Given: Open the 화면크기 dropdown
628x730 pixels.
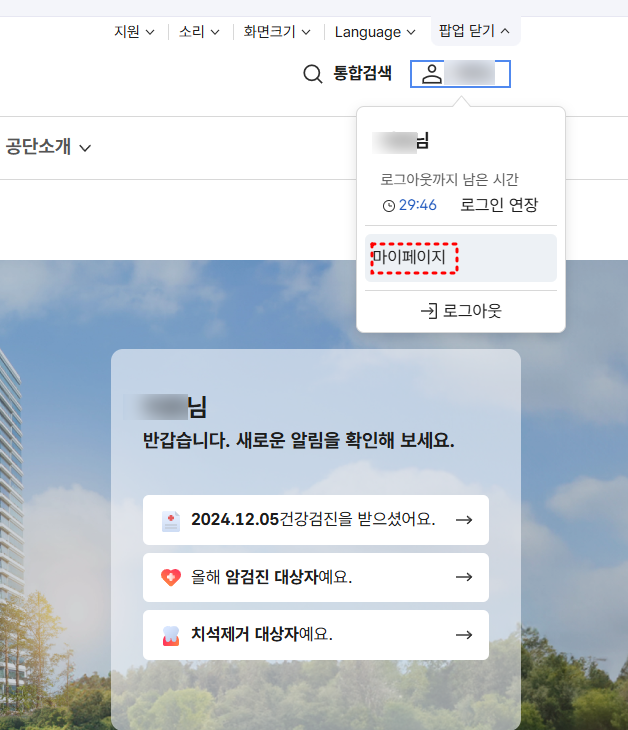Looking at the screenshot, I should coord(277,32).
